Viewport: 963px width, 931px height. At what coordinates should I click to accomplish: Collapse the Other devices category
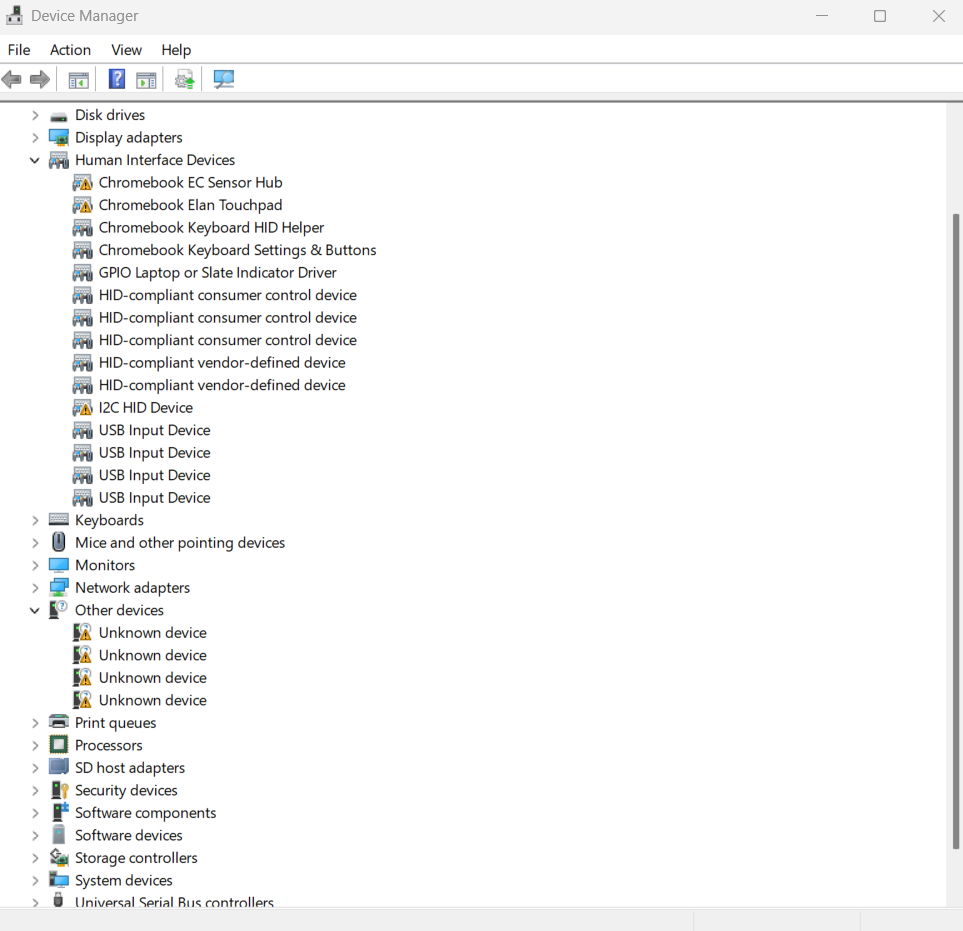(35, 610)
